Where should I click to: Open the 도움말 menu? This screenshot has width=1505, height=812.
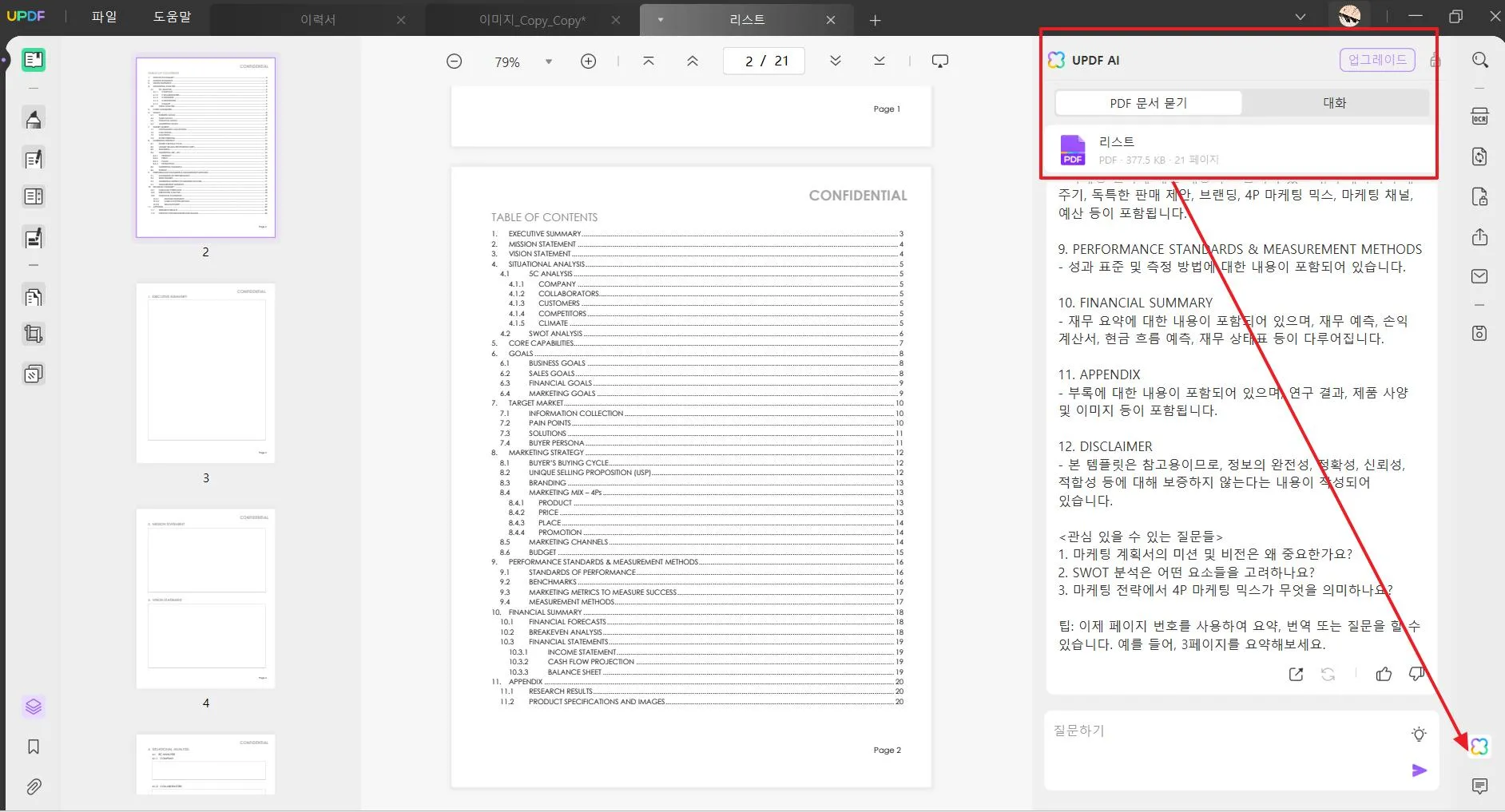click(173, 17)
